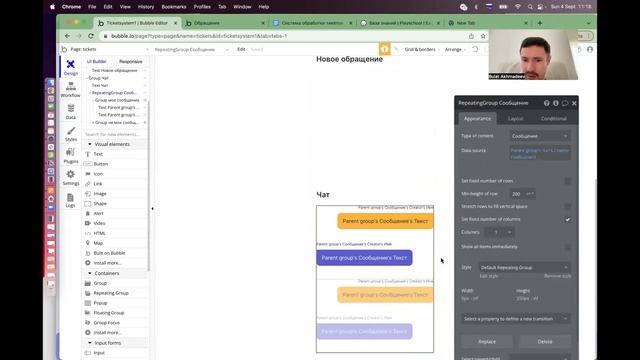640x360 pixels.
Task: Open the new transition property dropdown
Action: tap(516, 319)
